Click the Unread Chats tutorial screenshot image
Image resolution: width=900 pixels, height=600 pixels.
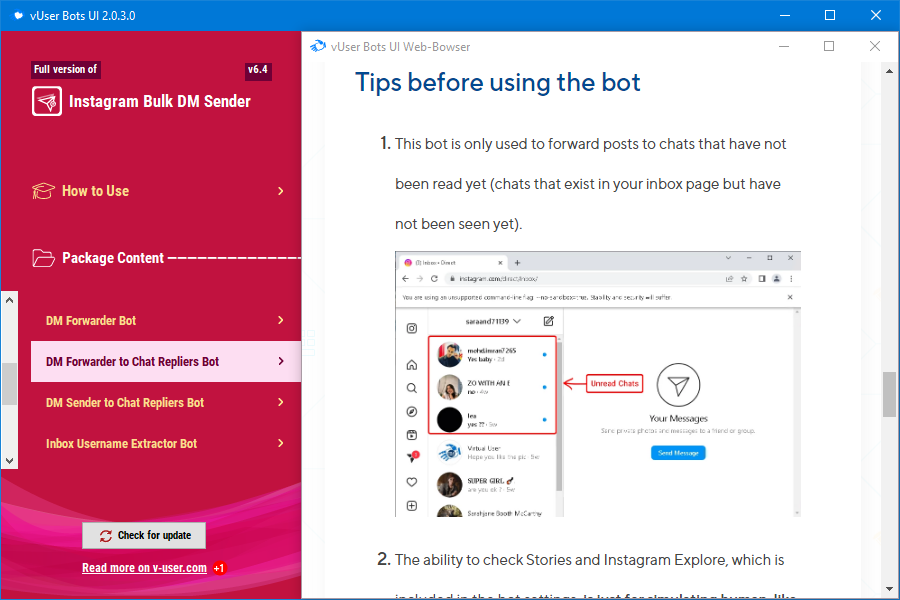pos(598,384)
